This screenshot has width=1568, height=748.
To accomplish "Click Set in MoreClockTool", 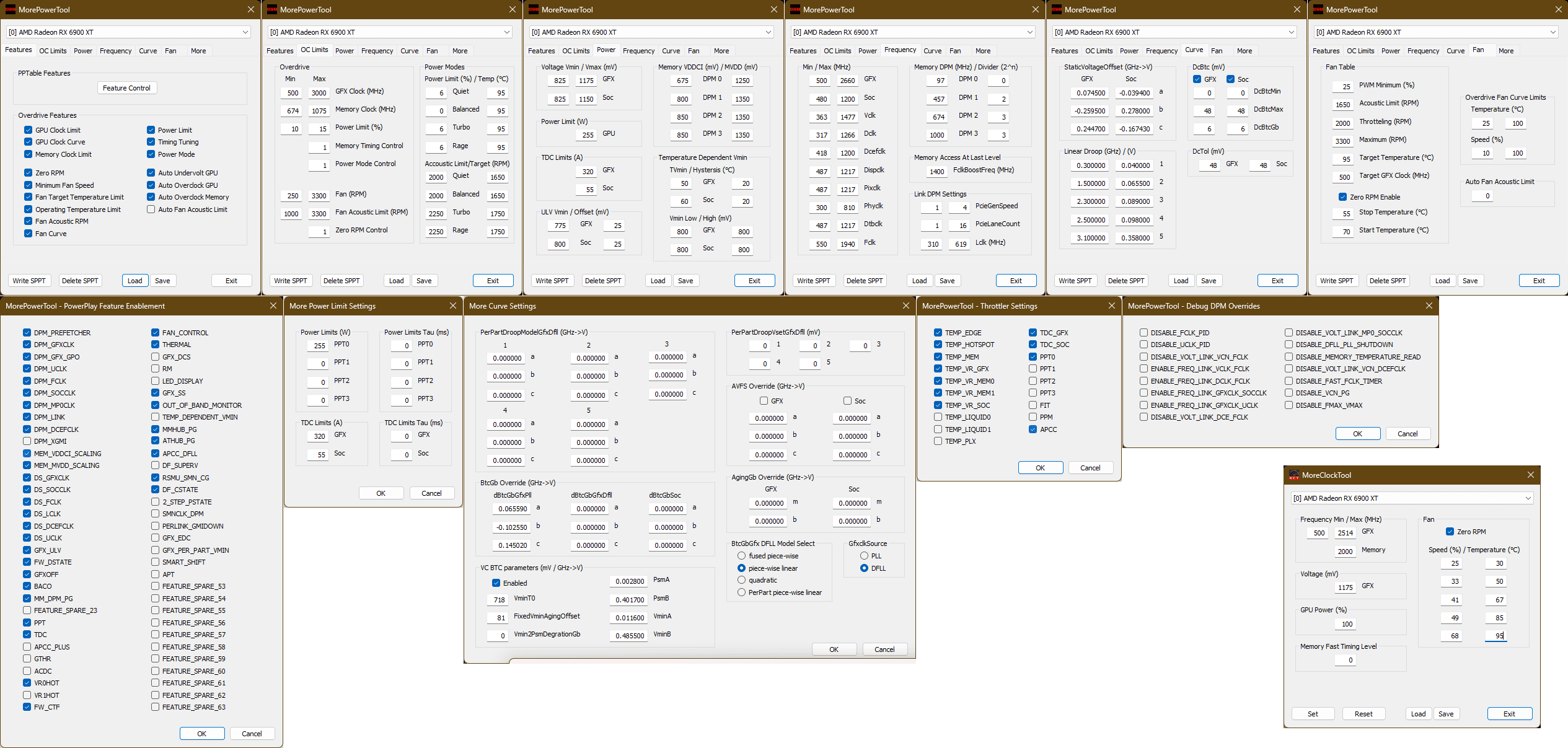I will coord(1313,714).
